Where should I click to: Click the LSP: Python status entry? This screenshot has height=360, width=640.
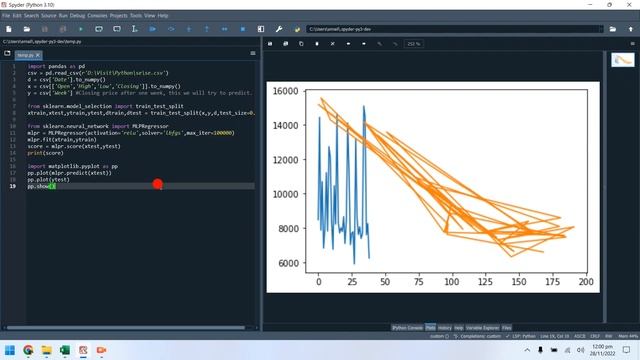[521, 336]
